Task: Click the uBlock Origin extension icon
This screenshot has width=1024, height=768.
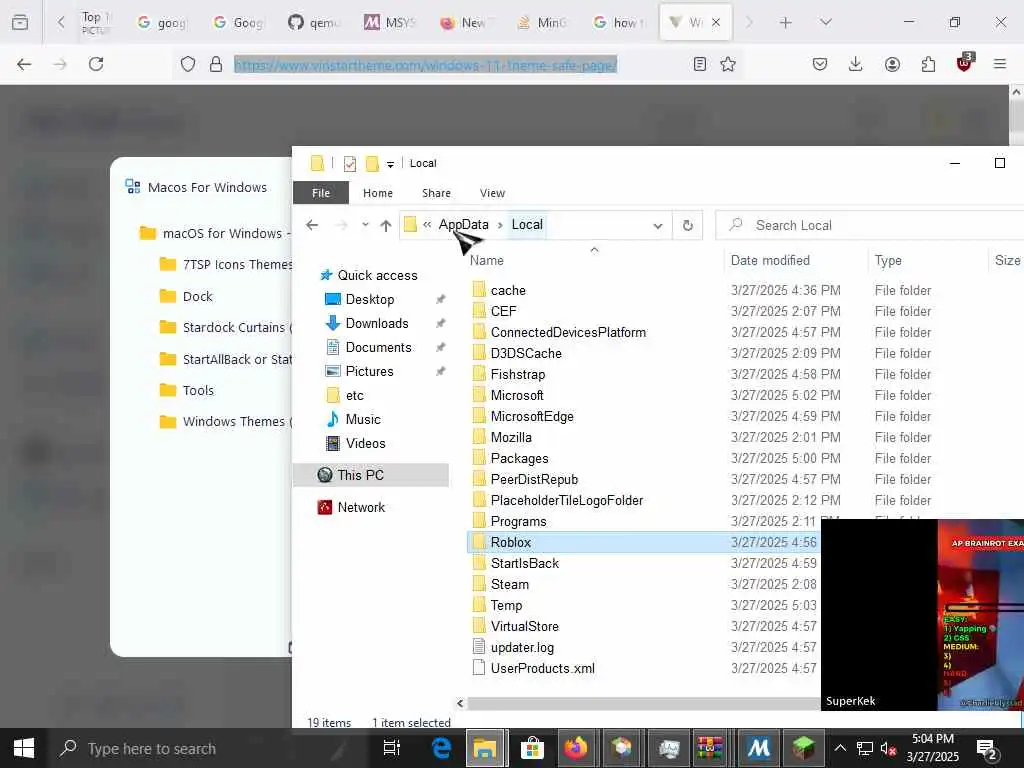Action: coord(965,63)
